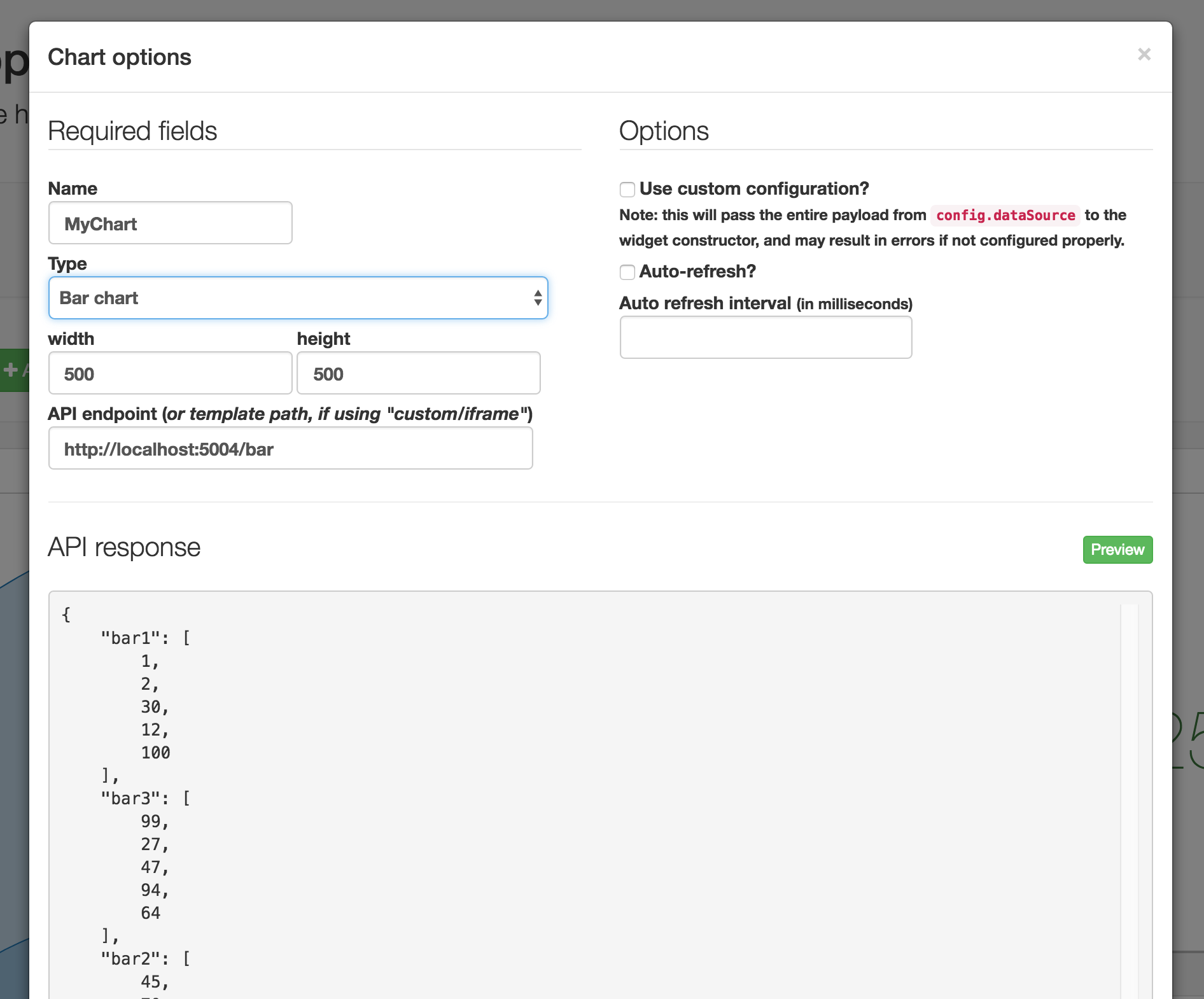Click the "Auto-refresh?" label text
The width and height of the screenshot is (1204, 999).
[697, 272]
